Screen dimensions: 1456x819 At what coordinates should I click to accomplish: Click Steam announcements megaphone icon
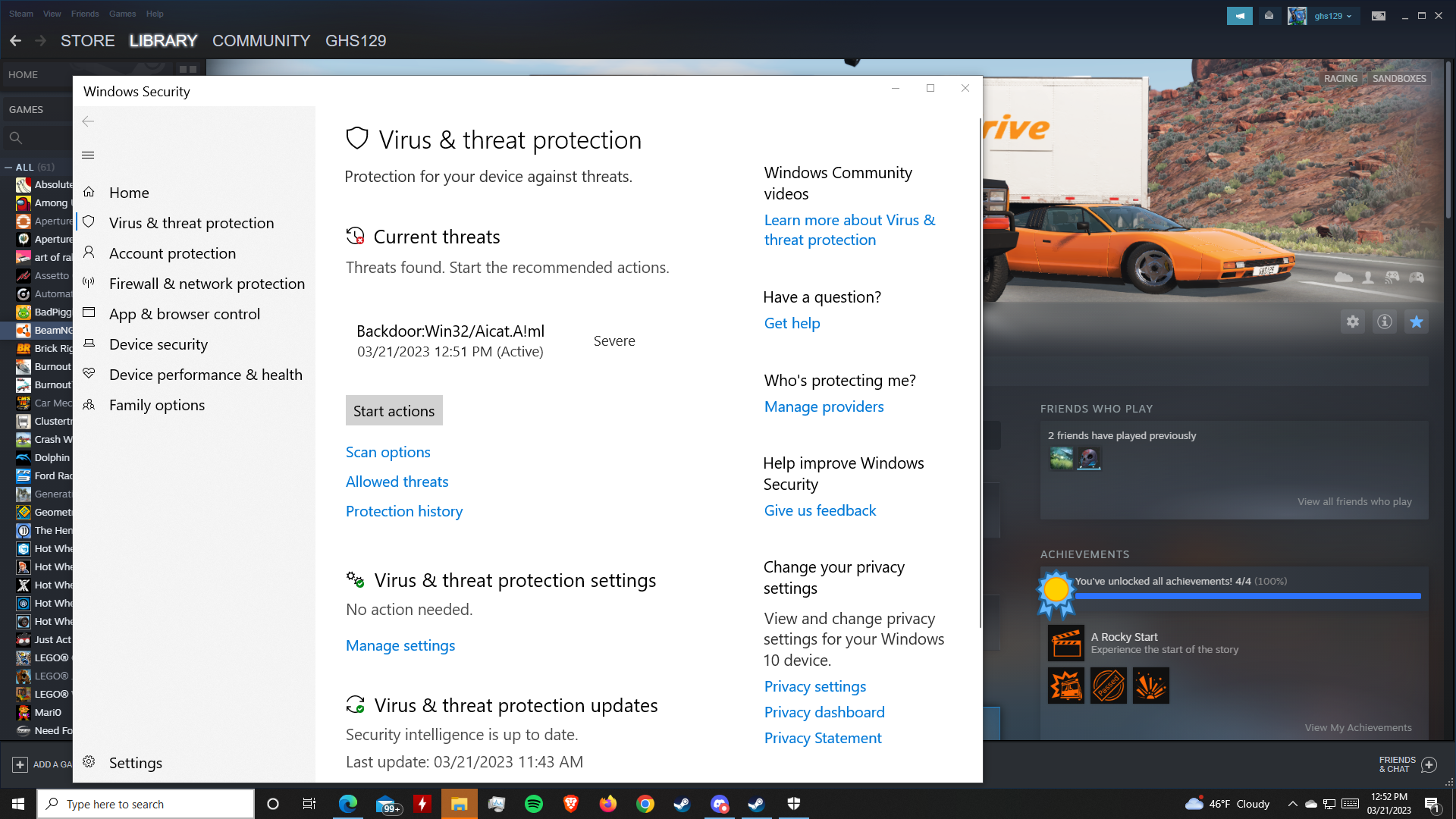(1239, 16)
